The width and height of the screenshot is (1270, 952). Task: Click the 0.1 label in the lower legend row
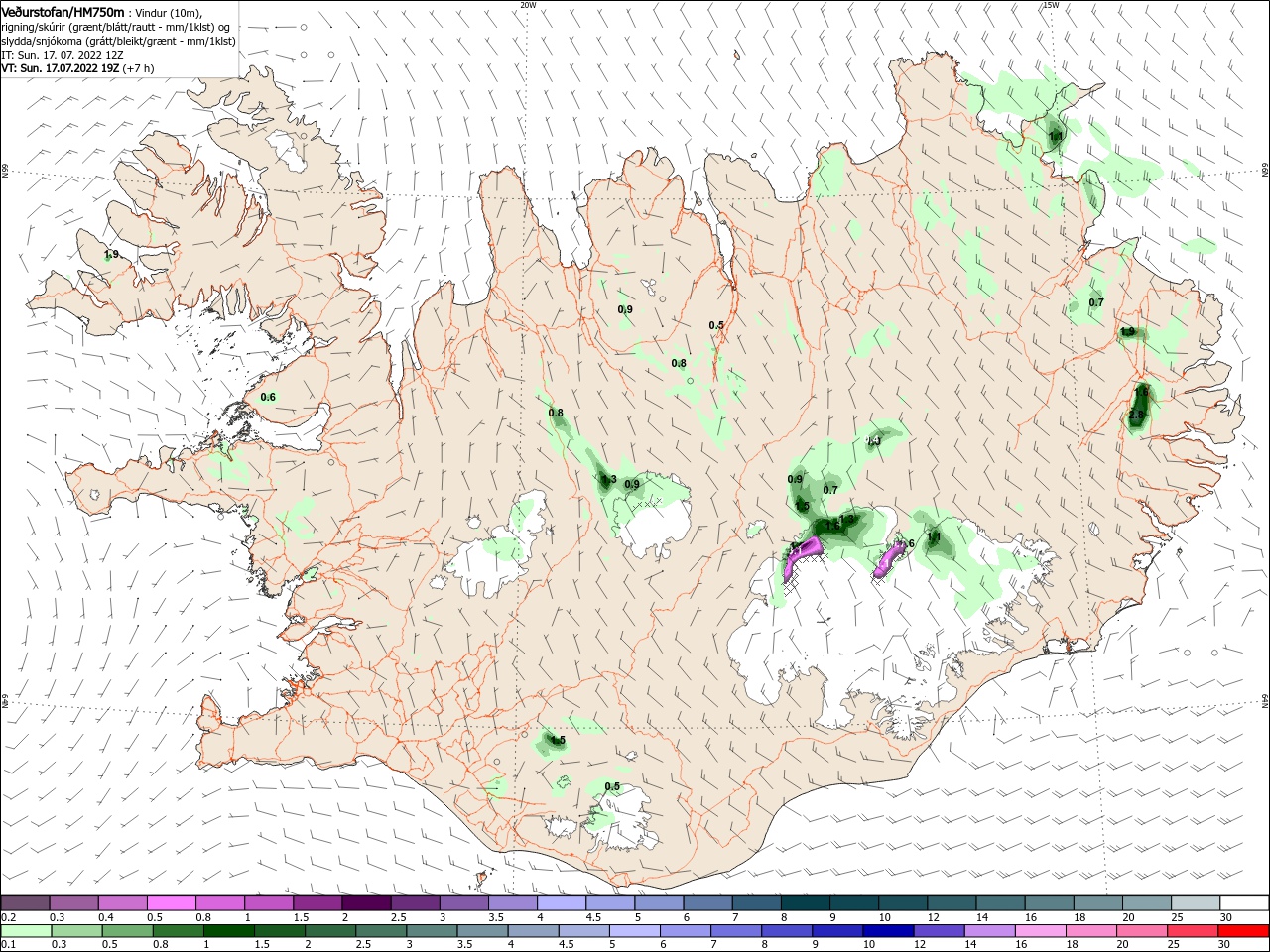pyautogui.click(x=8, y=945)
